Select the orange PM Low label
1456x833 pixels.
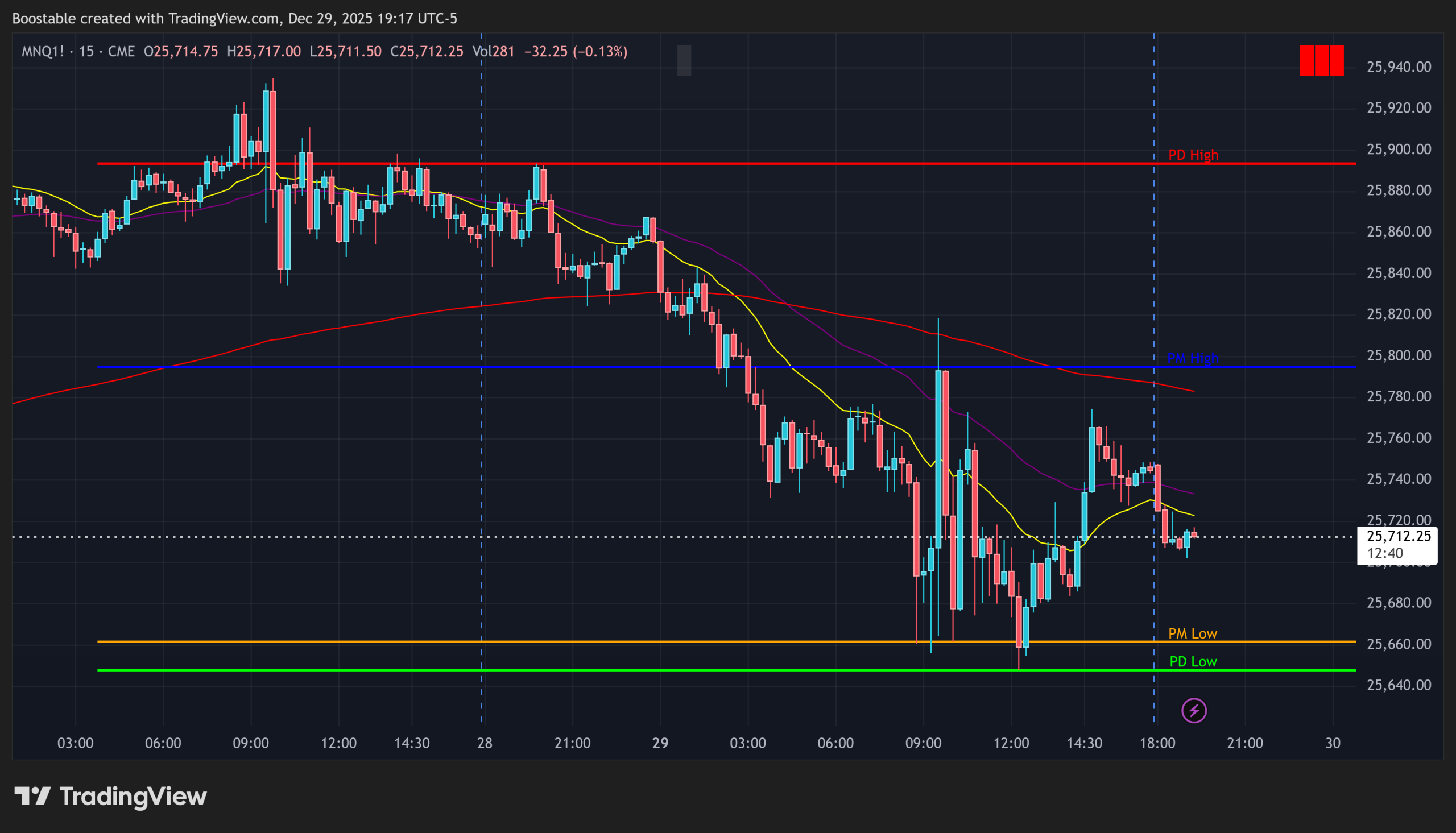[1192, 633]
